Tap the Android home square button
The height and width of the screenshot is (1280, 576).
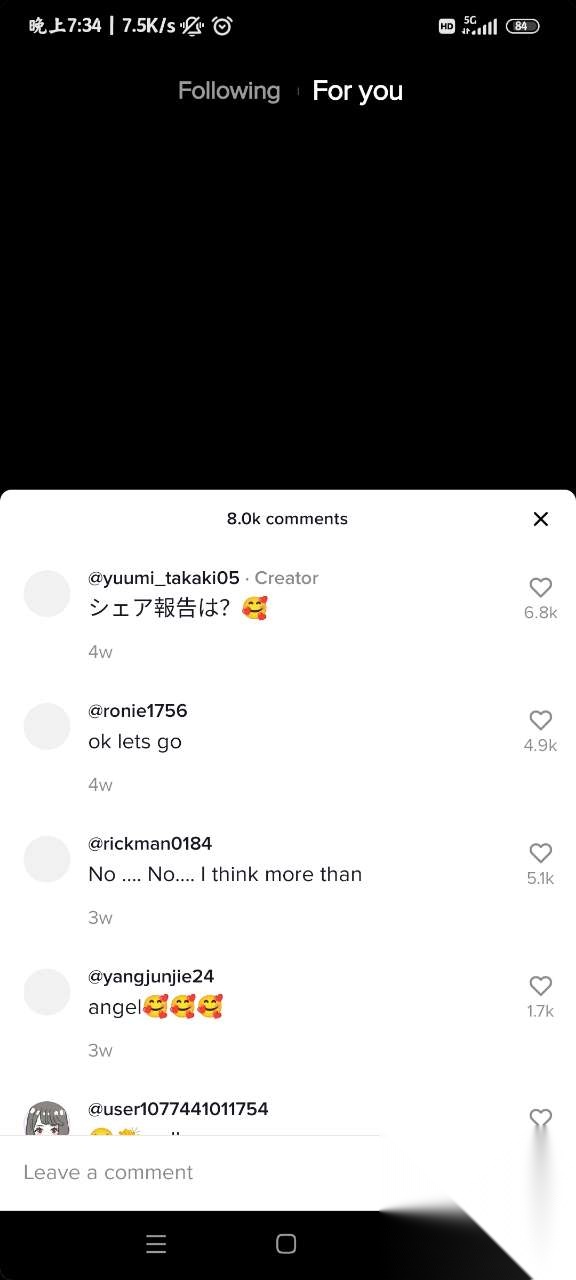point(286,1244)
